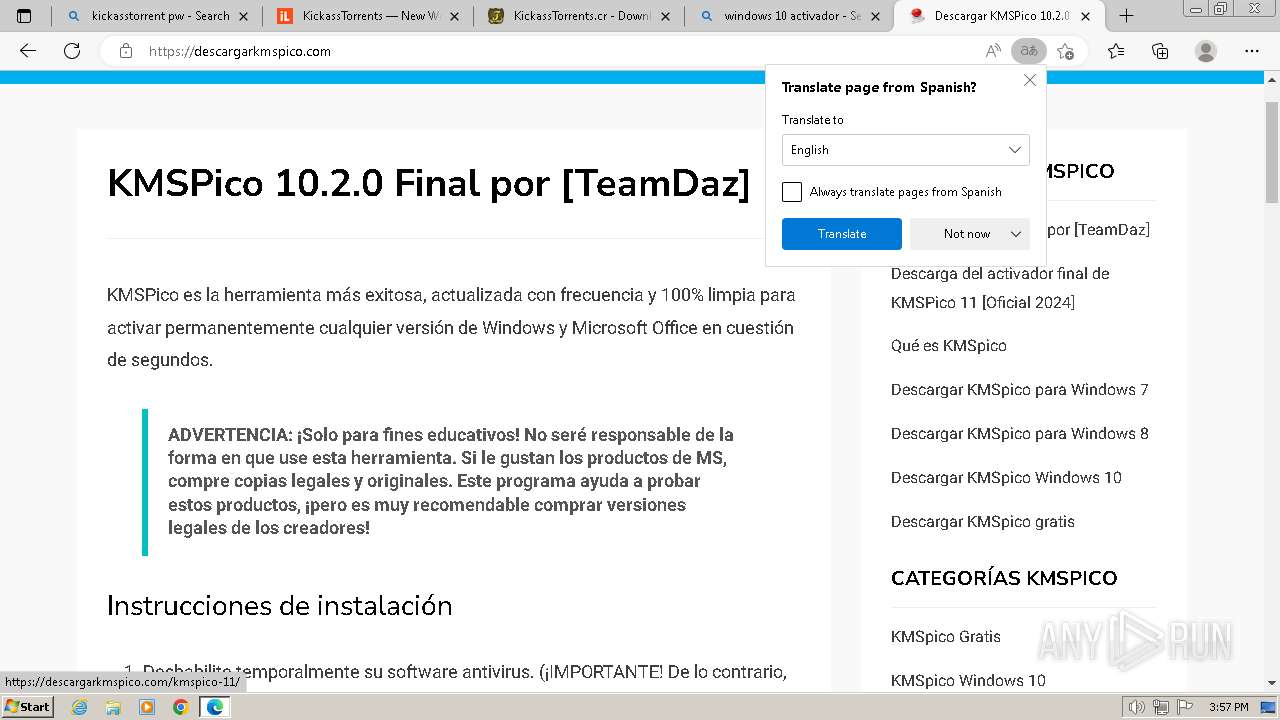Select the Descargar KMSPico 10.2.0 tab

point(1001,16)
